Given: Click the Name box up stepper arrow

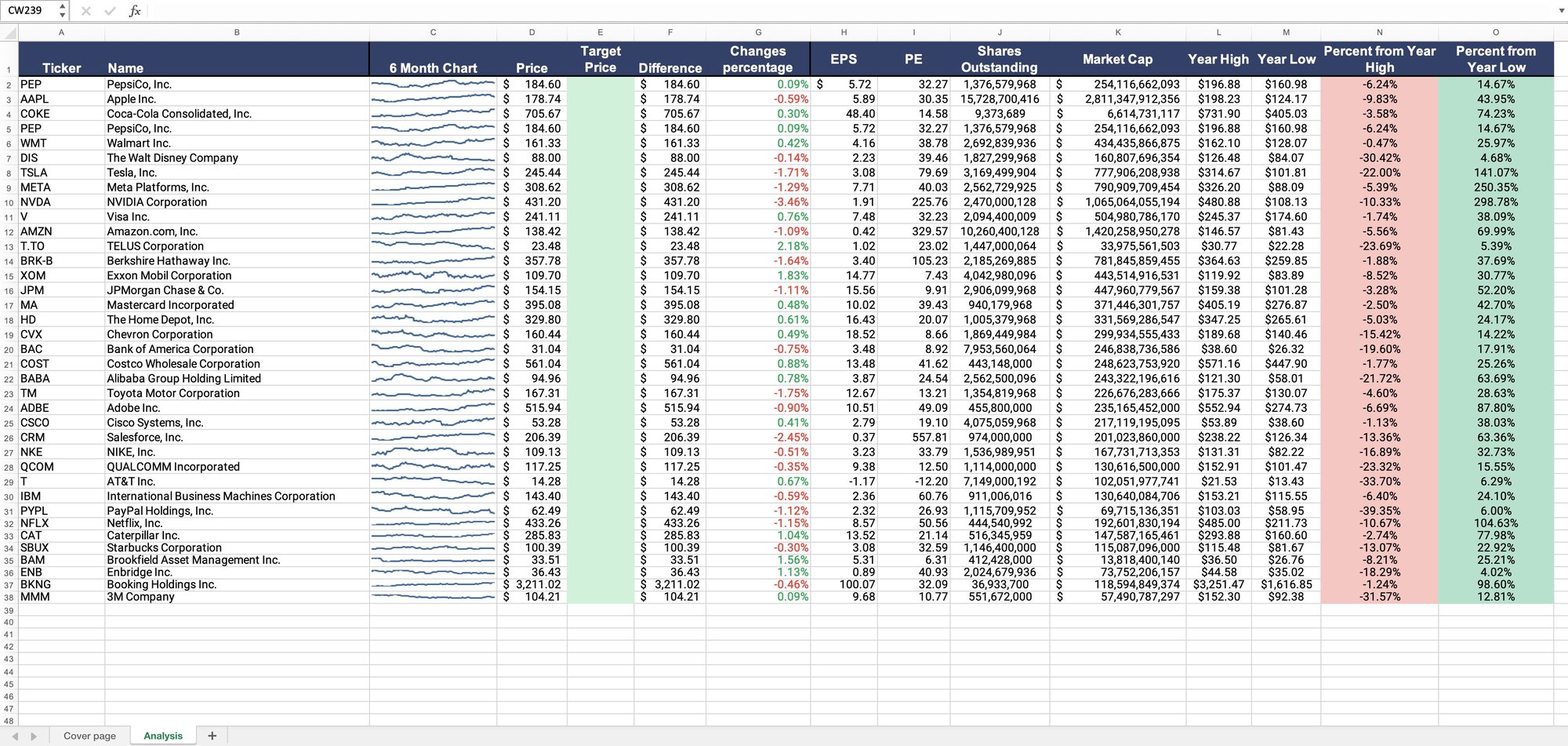Looking at the screenshot, I should (61, 6).
